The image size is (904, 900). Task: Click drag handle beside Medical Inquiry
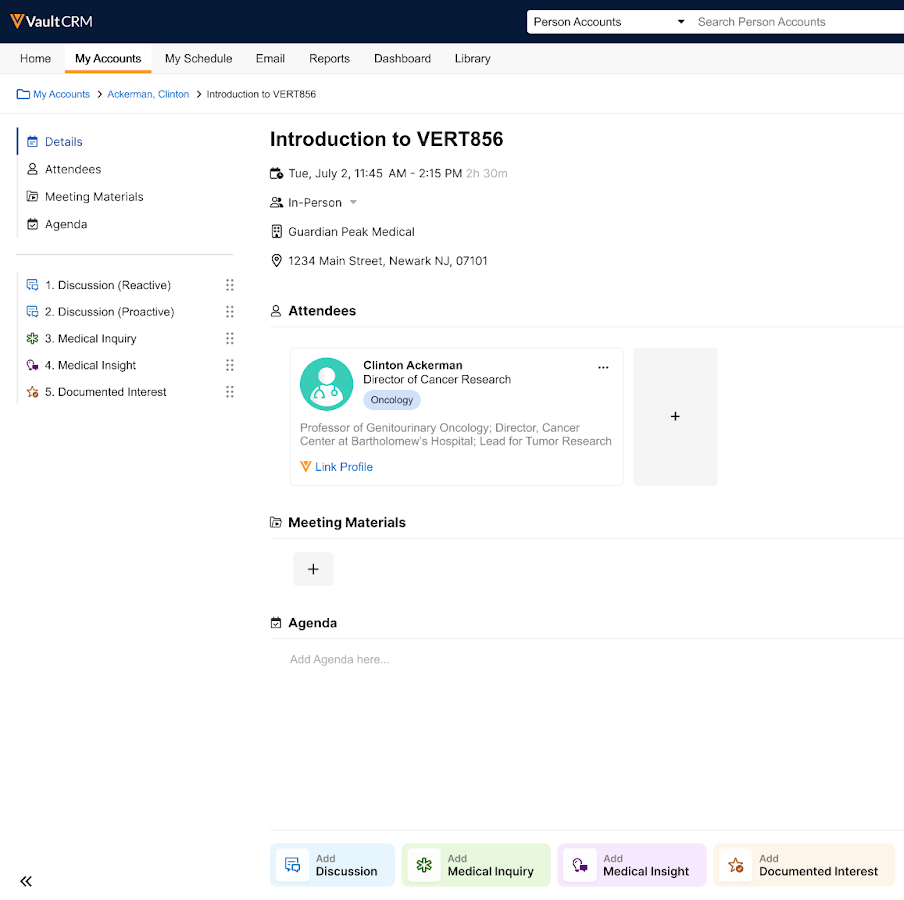pos(230,339)
